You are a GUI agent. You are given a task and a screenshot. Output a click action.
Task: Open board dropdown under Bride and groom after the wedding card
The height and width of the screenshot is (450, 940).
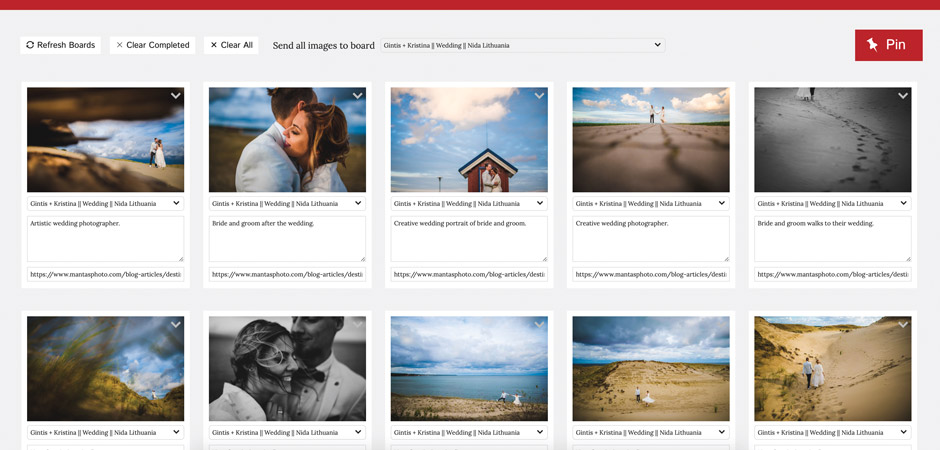tap(287, 204)
